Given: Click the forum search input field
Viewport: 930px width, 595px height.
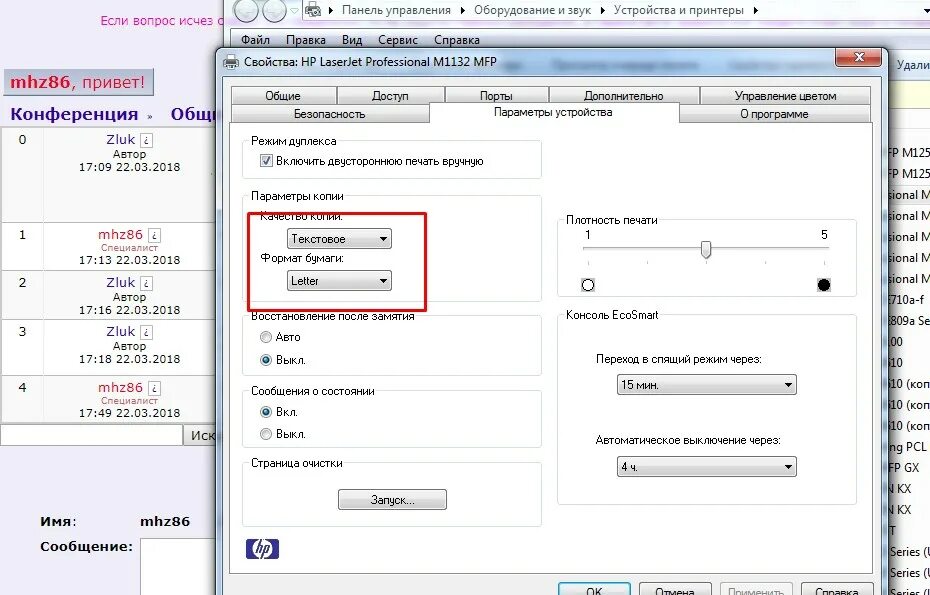Looking at the screenshot, I should point(91,435).
